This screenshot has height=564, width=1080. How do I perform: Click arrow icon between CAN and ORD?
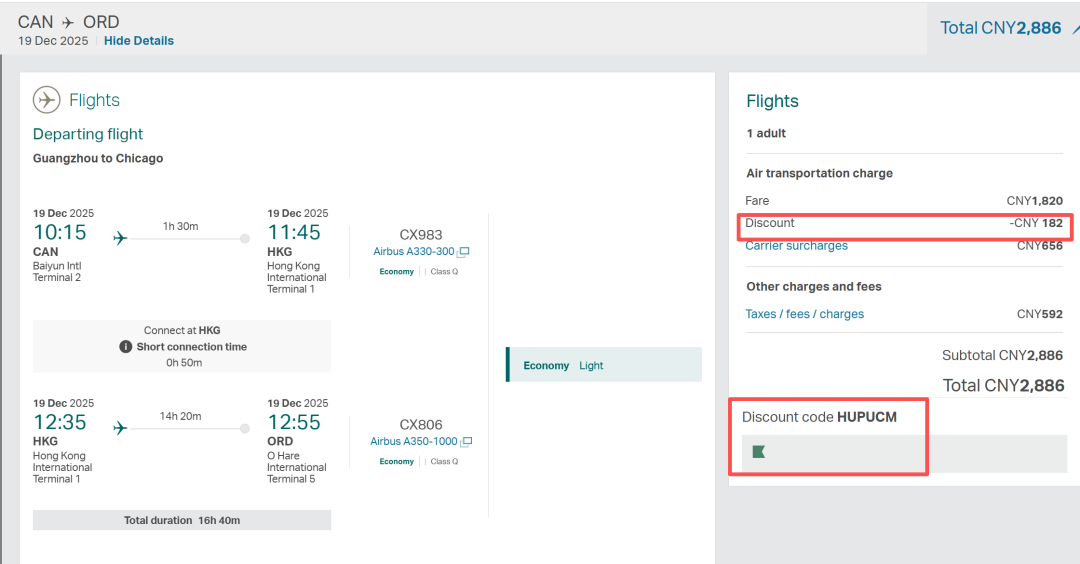point(68,22)
